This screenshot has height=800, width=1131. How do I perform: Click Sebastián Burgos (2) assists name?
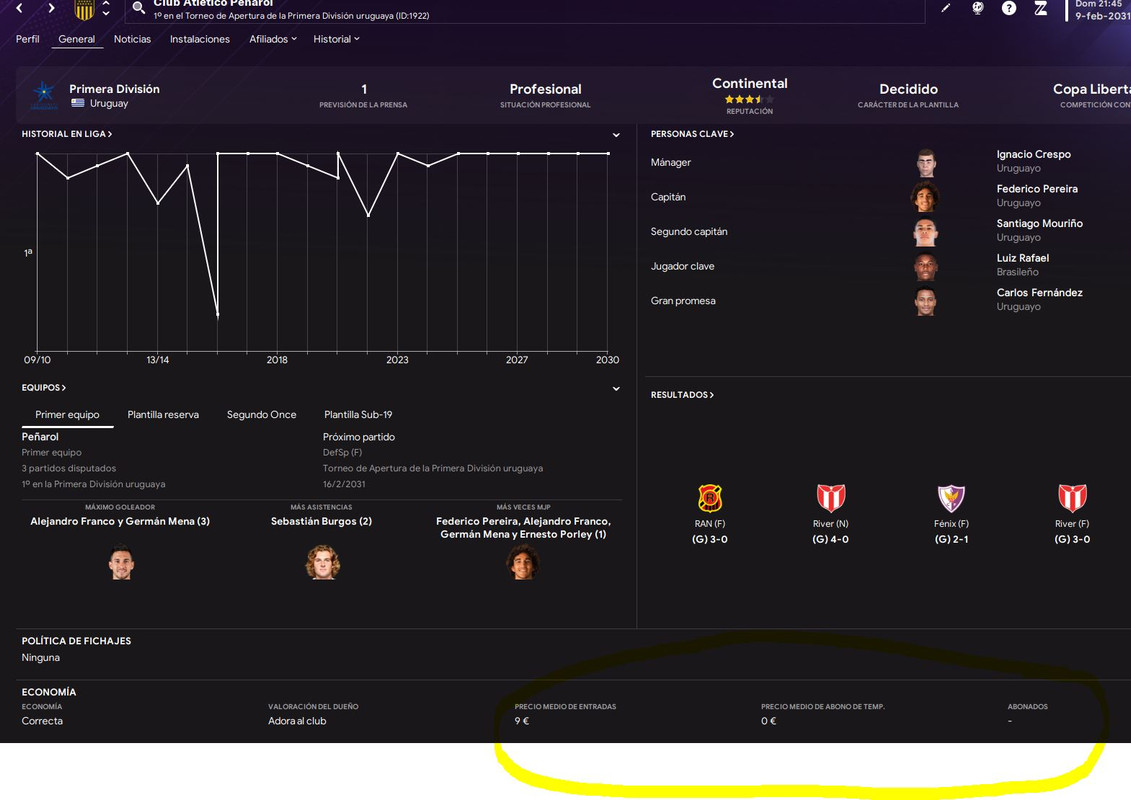point(321,522)
